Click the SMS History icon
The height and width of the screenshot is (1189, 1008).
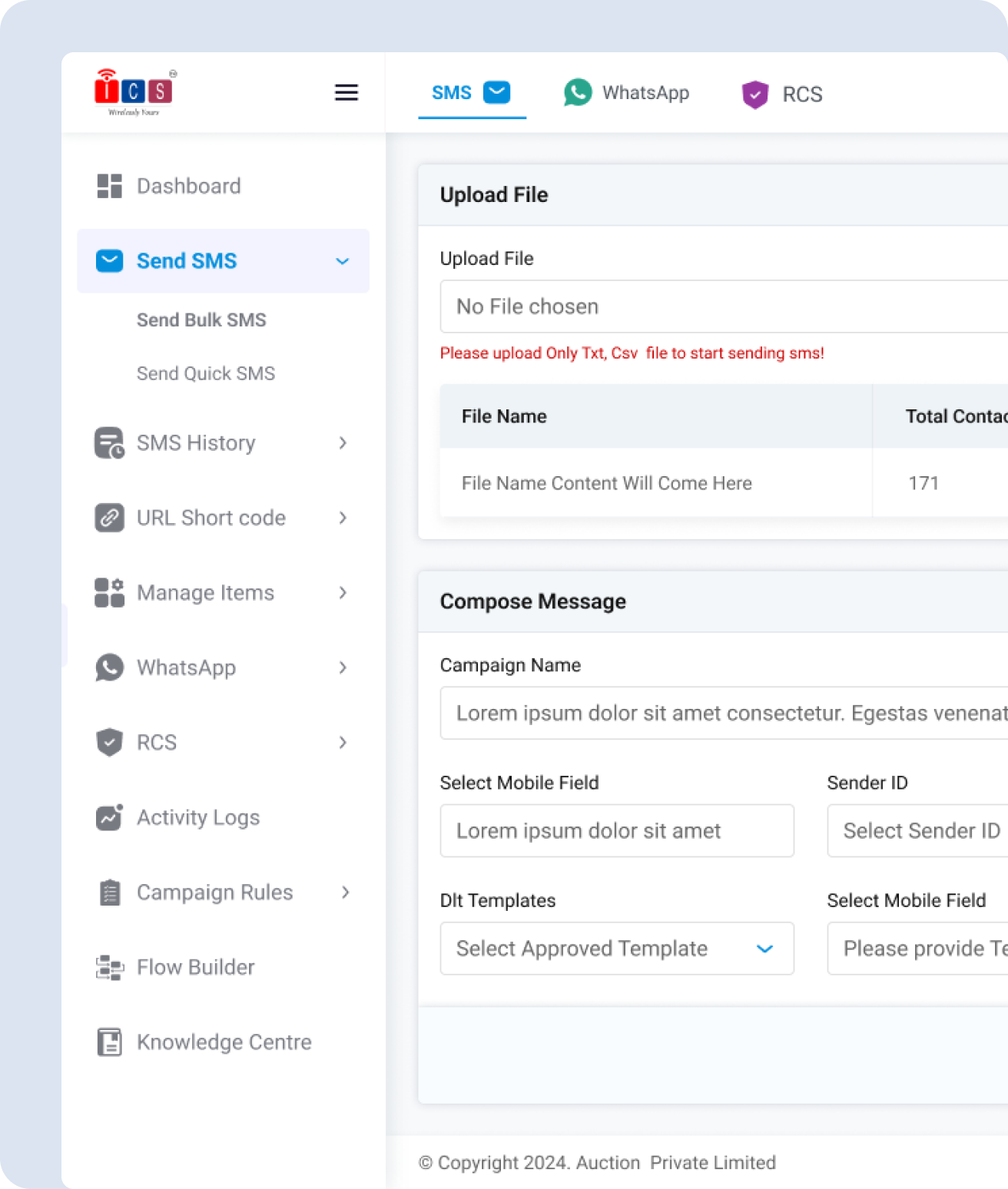(110, 443)
